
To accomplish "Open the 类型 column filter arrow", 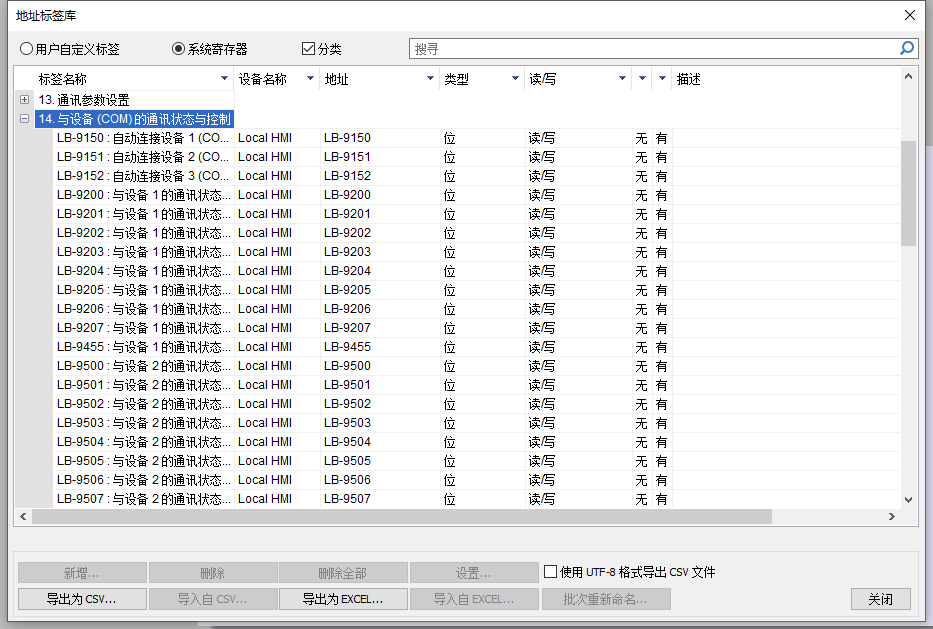I will click(515, 79).
